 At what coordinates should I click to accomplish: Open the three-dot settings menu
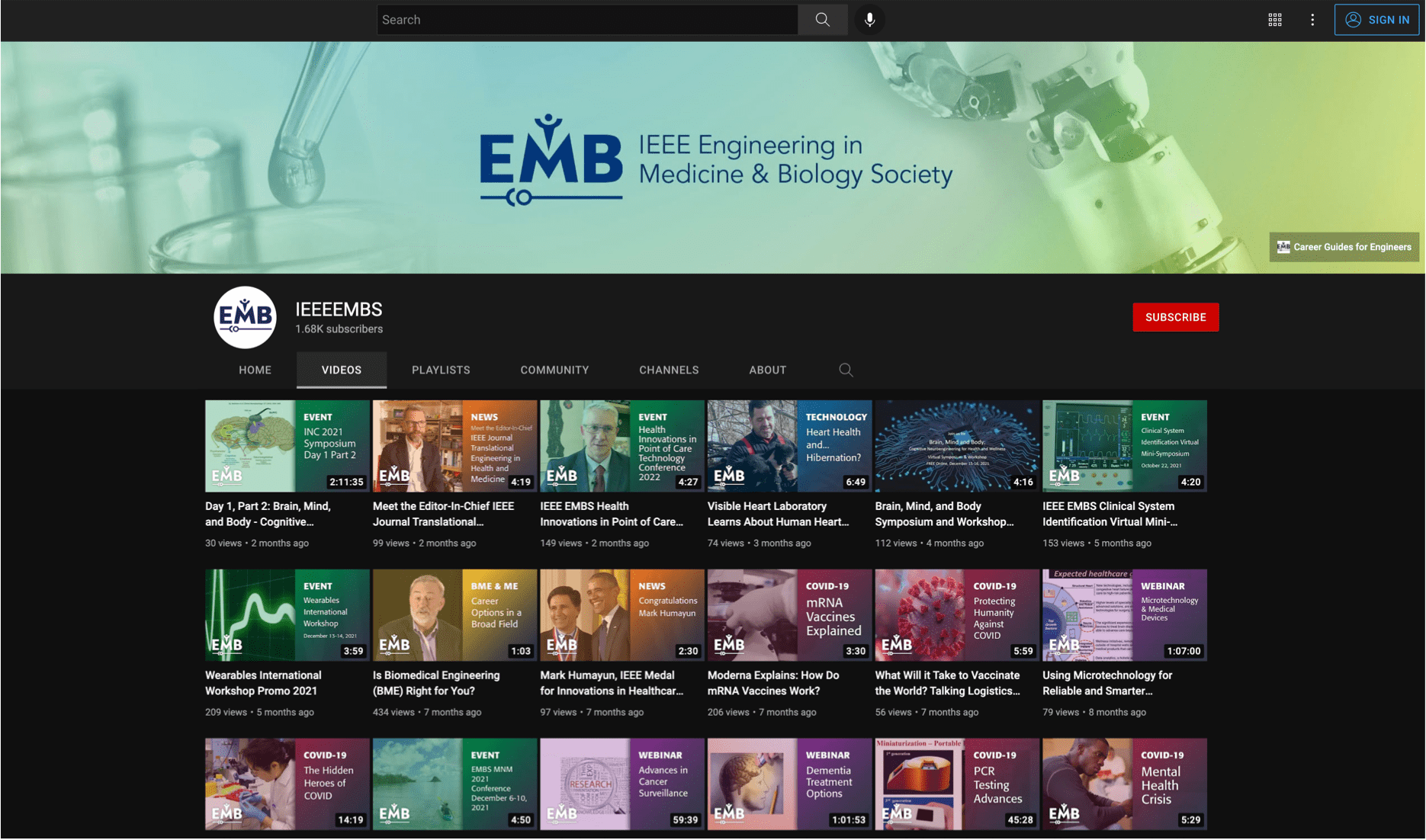(x=1312, y=20)
